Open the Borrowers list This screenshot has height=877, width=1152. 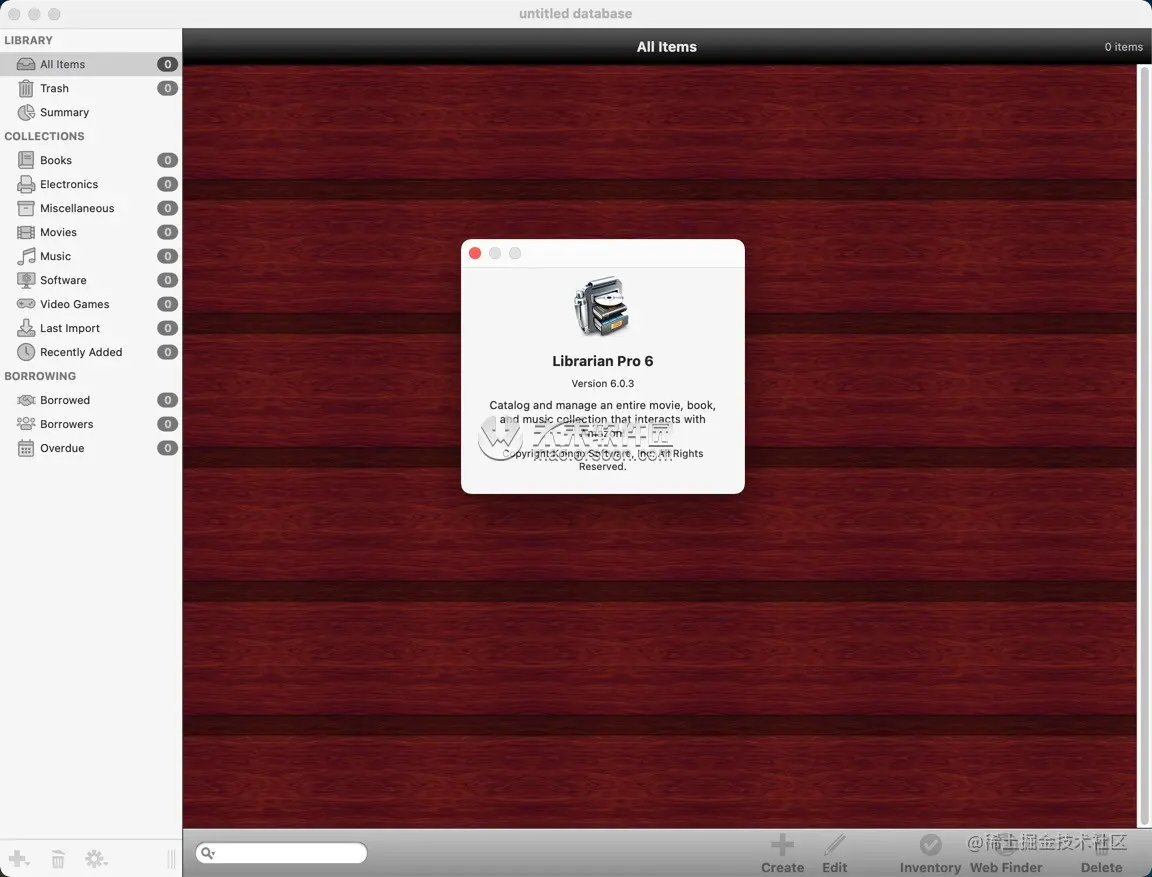coord(90,424)
